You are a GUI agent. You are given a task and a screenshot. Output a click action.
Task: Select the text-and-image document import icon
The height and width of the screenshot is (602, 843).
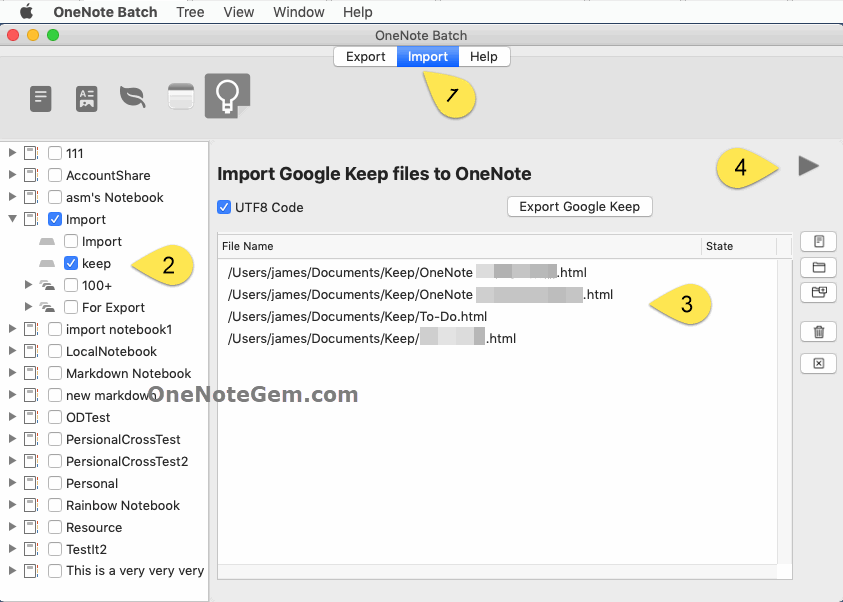[x=87, y=99]
